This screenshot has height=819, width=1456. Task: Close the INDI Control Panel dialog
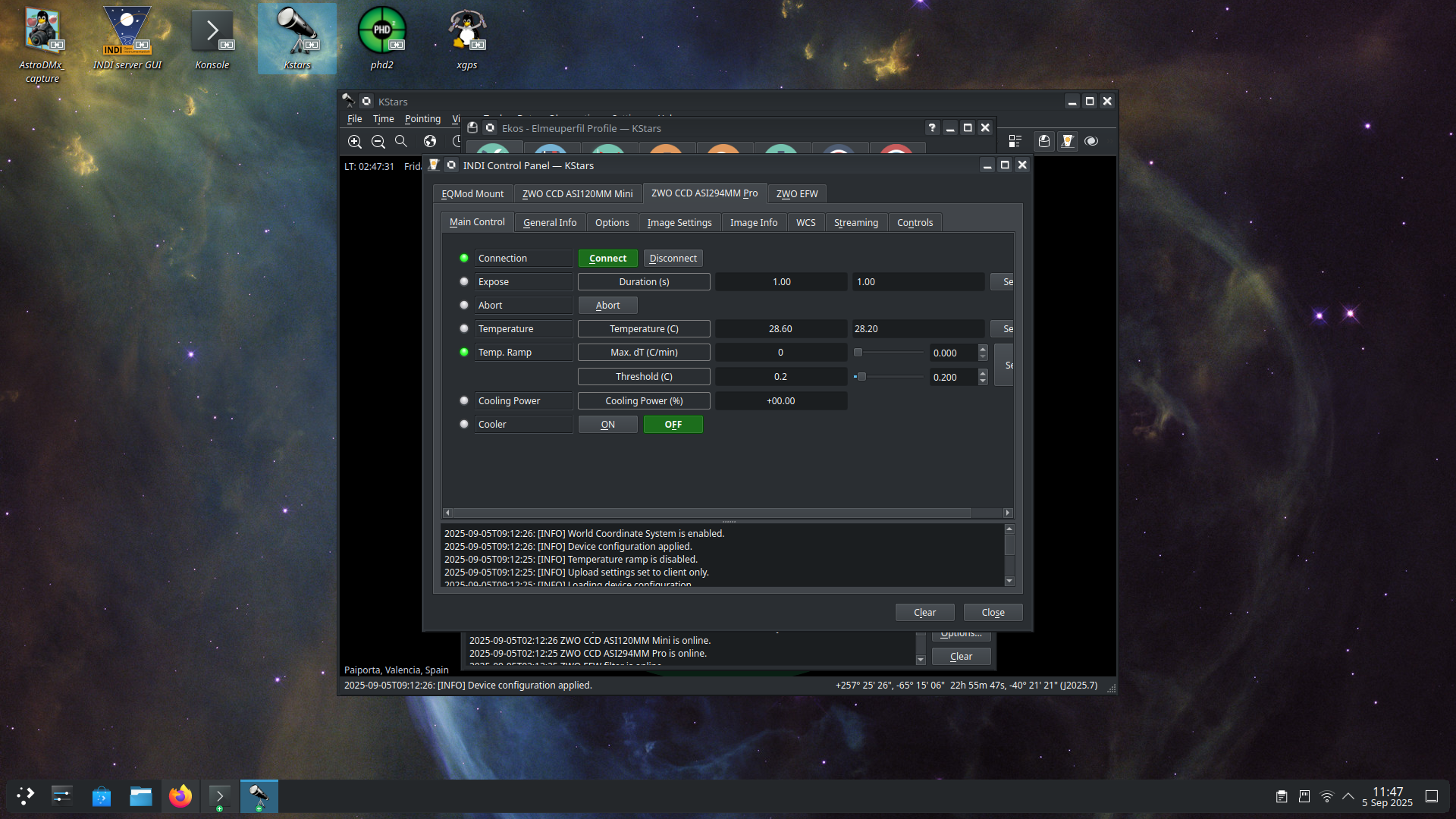point(993,612)
